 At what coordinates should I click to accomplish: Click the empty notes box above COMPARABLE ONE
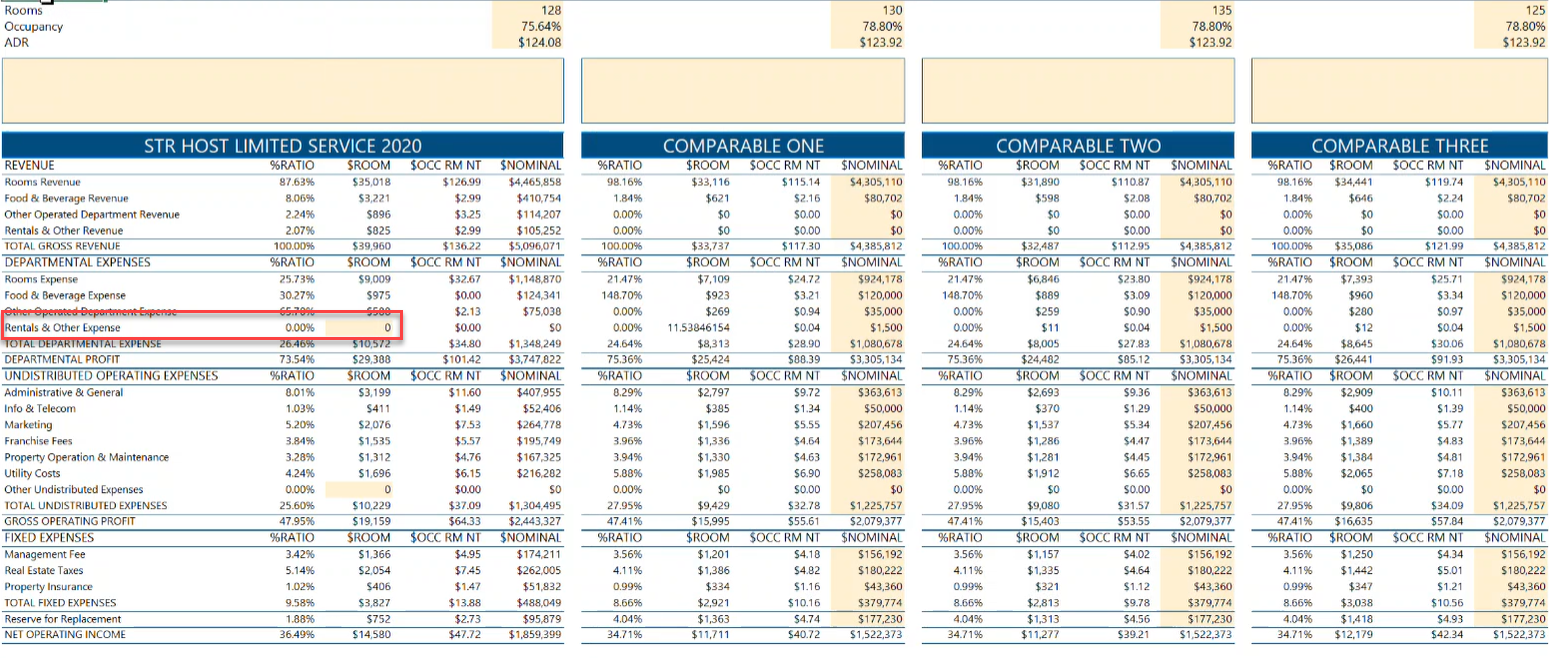tap(743, 90)
